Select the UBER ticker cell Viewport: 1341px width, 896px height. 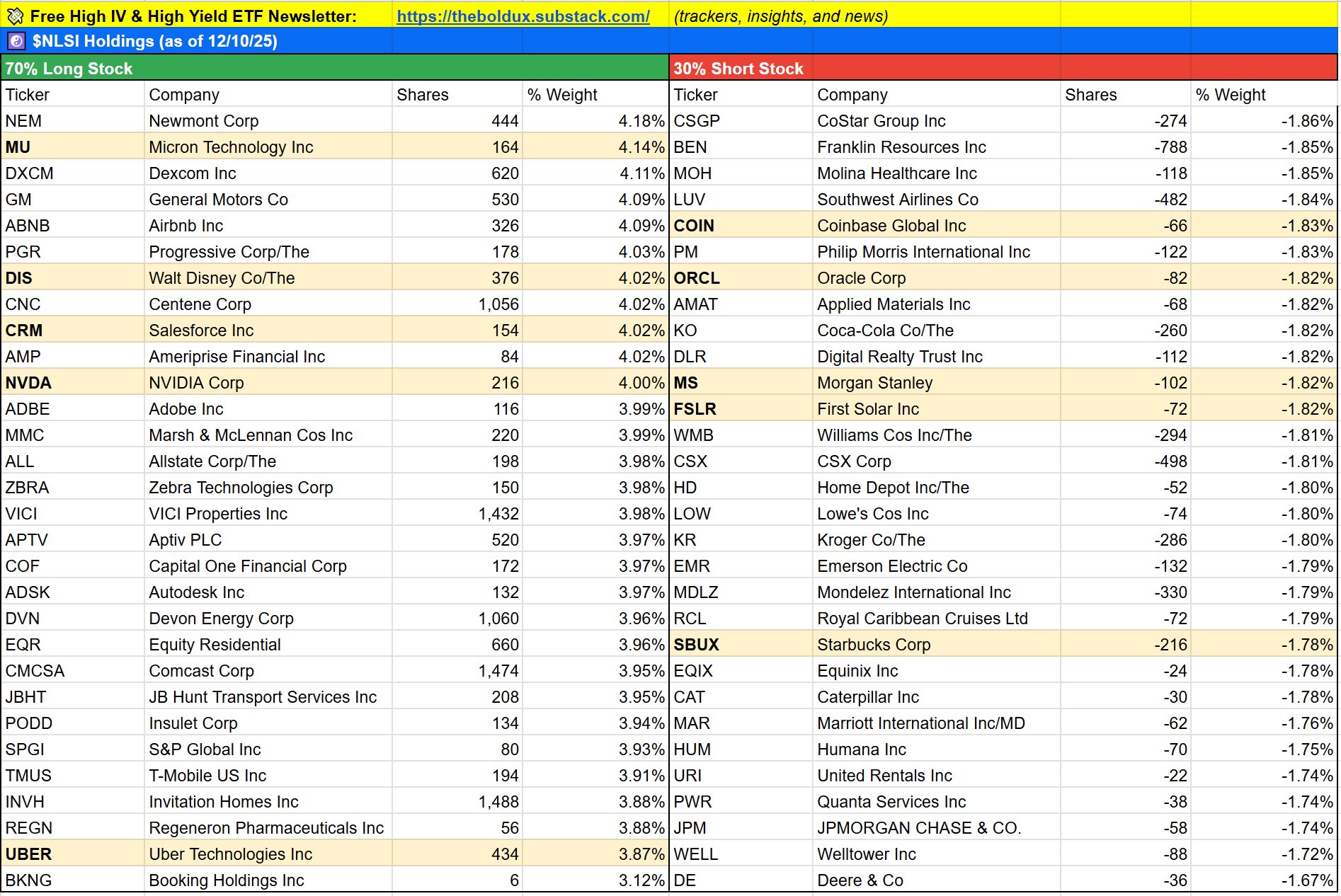pos(73,854)
